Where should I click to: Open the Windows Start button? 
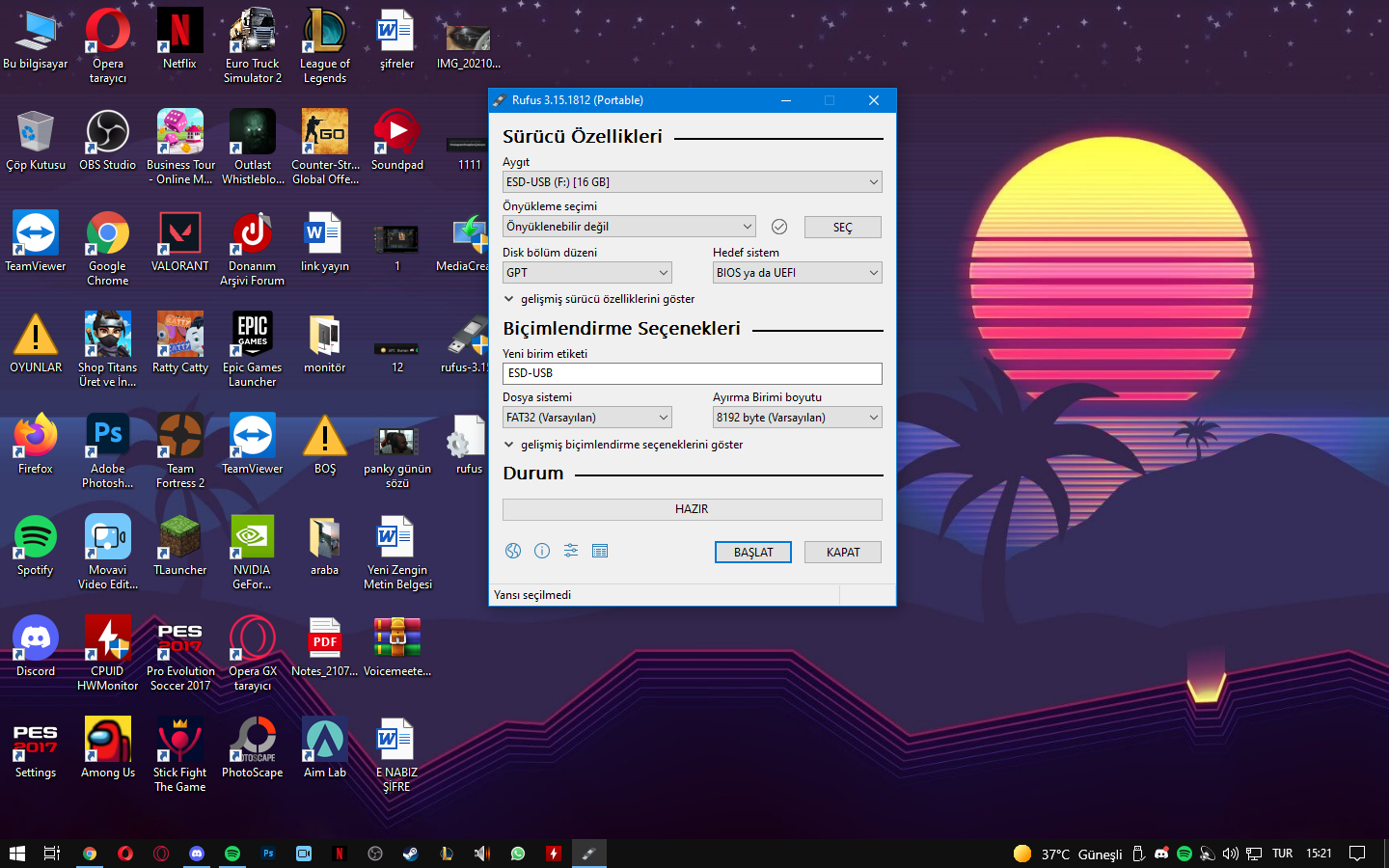click(16, 854)
